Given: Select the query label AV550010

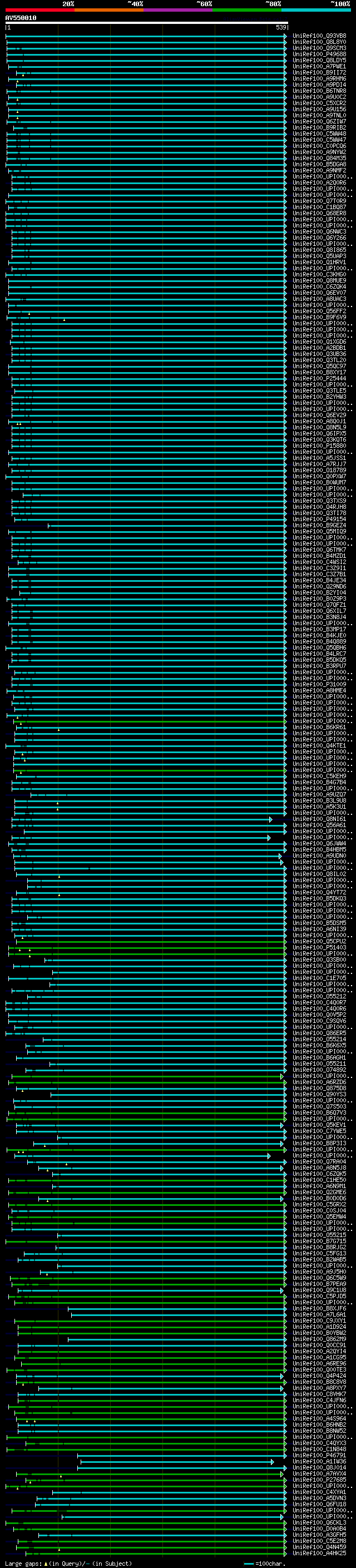Looking at the screenshot, I should (x=21, y=18).
